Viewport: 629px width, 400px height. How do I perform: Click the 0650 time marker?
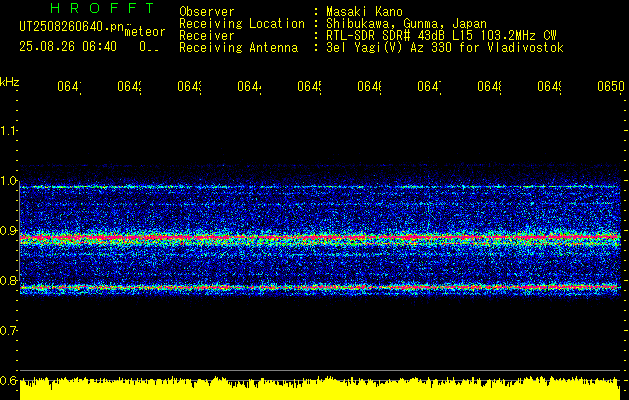611,87
